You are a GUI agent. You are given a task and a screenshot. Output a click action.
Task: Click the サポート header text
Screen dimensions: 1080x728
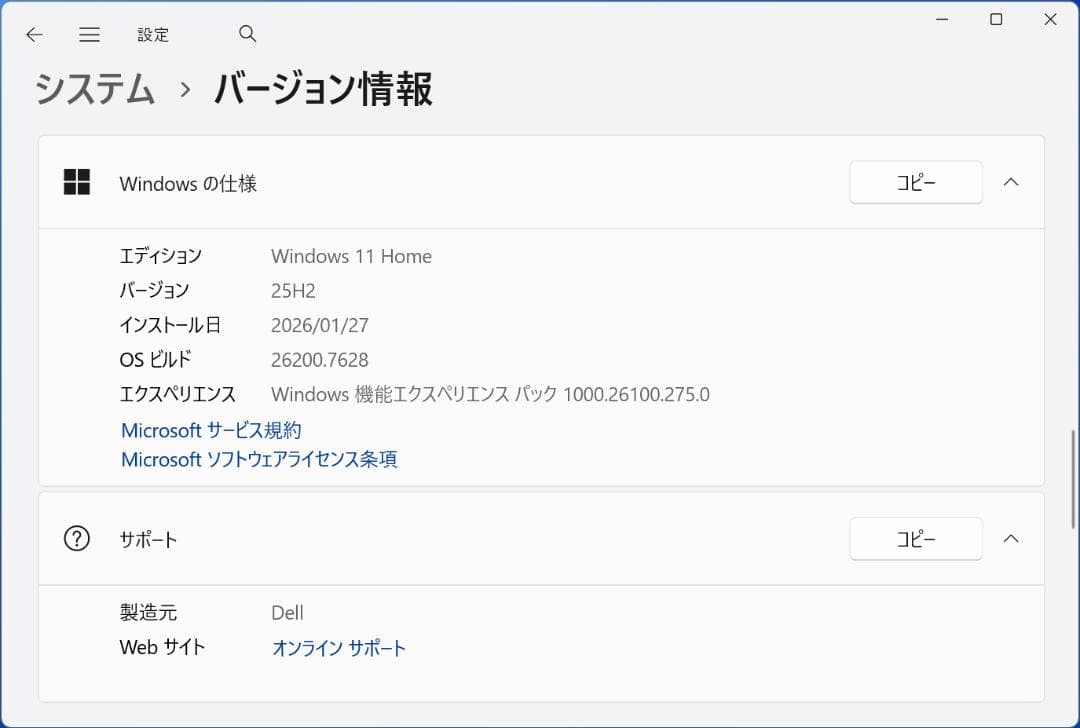148,539
